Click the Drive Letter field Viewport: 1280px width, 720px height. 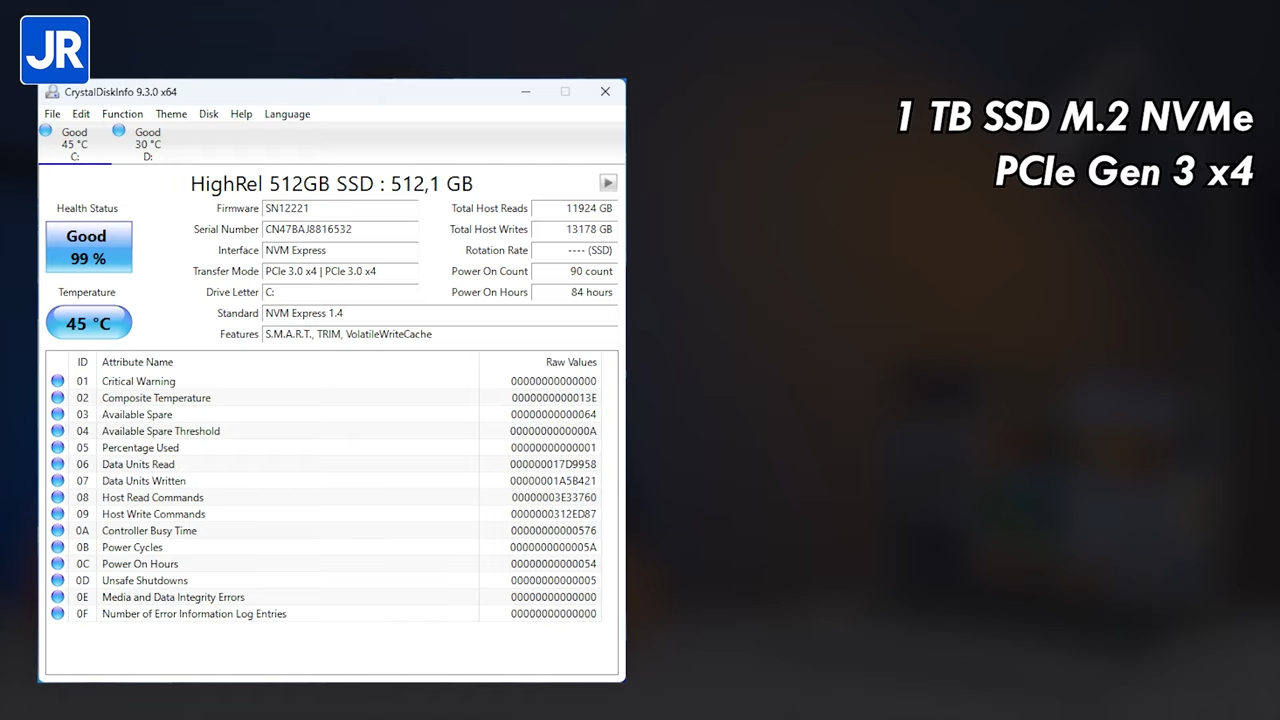[x=340, y=292]
